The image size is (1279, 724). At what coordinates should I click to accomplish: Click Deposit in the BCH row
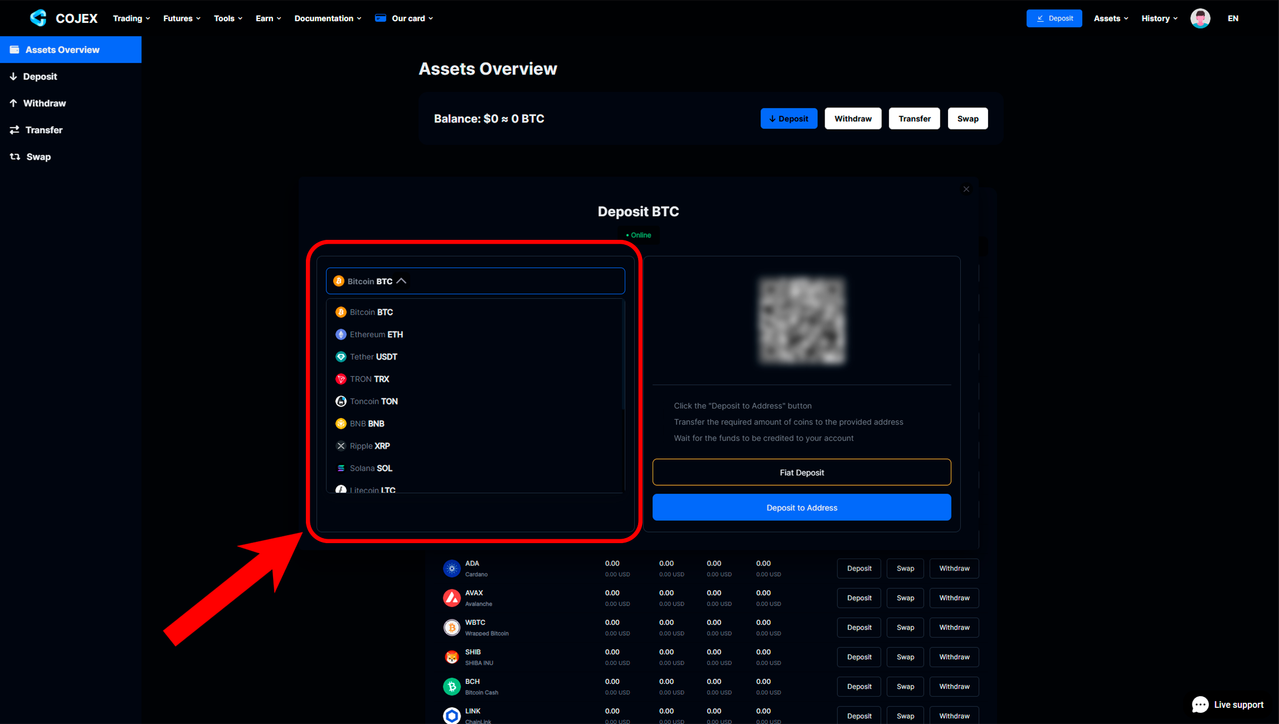(x=859, y=687)
